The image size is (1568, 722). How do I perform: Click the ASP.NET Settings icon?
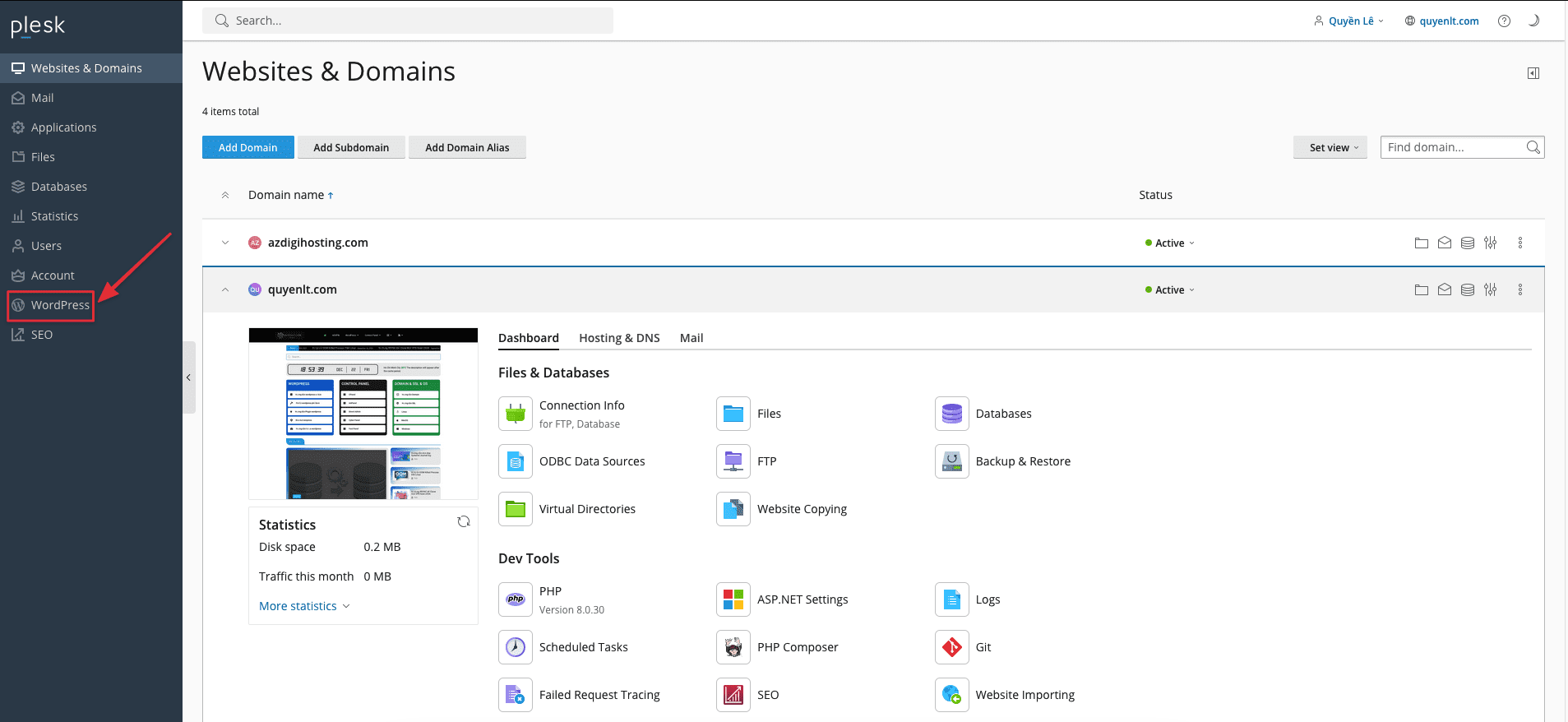[733, 599]
